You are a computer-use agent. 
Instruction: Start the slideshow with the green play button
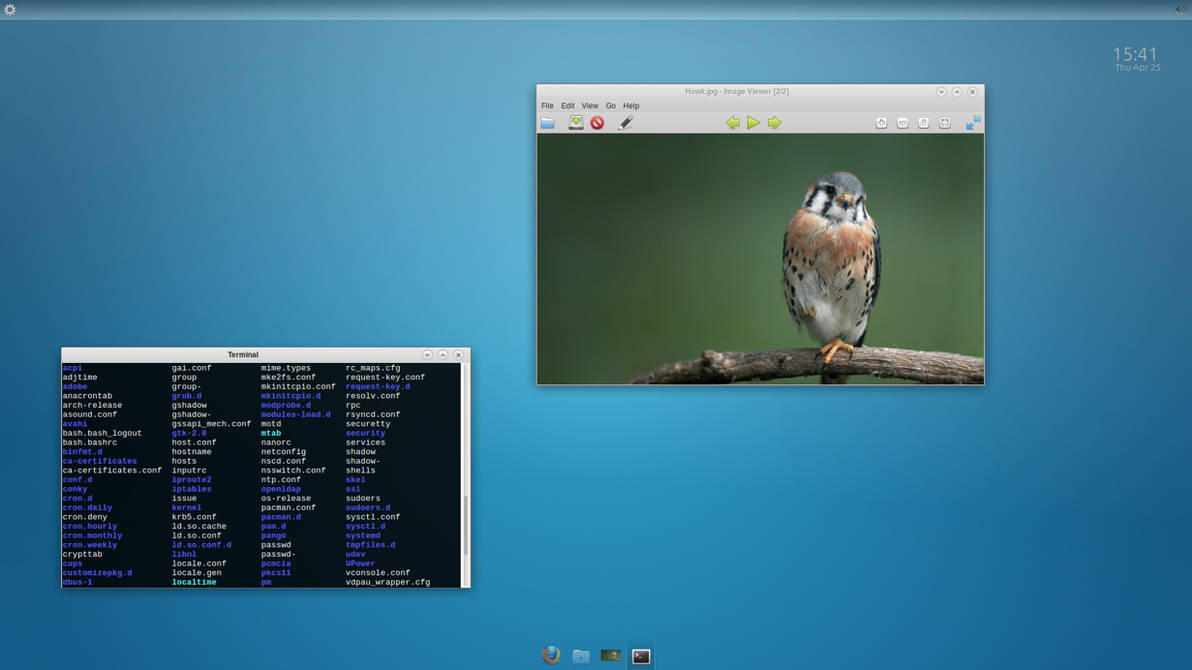753,122
